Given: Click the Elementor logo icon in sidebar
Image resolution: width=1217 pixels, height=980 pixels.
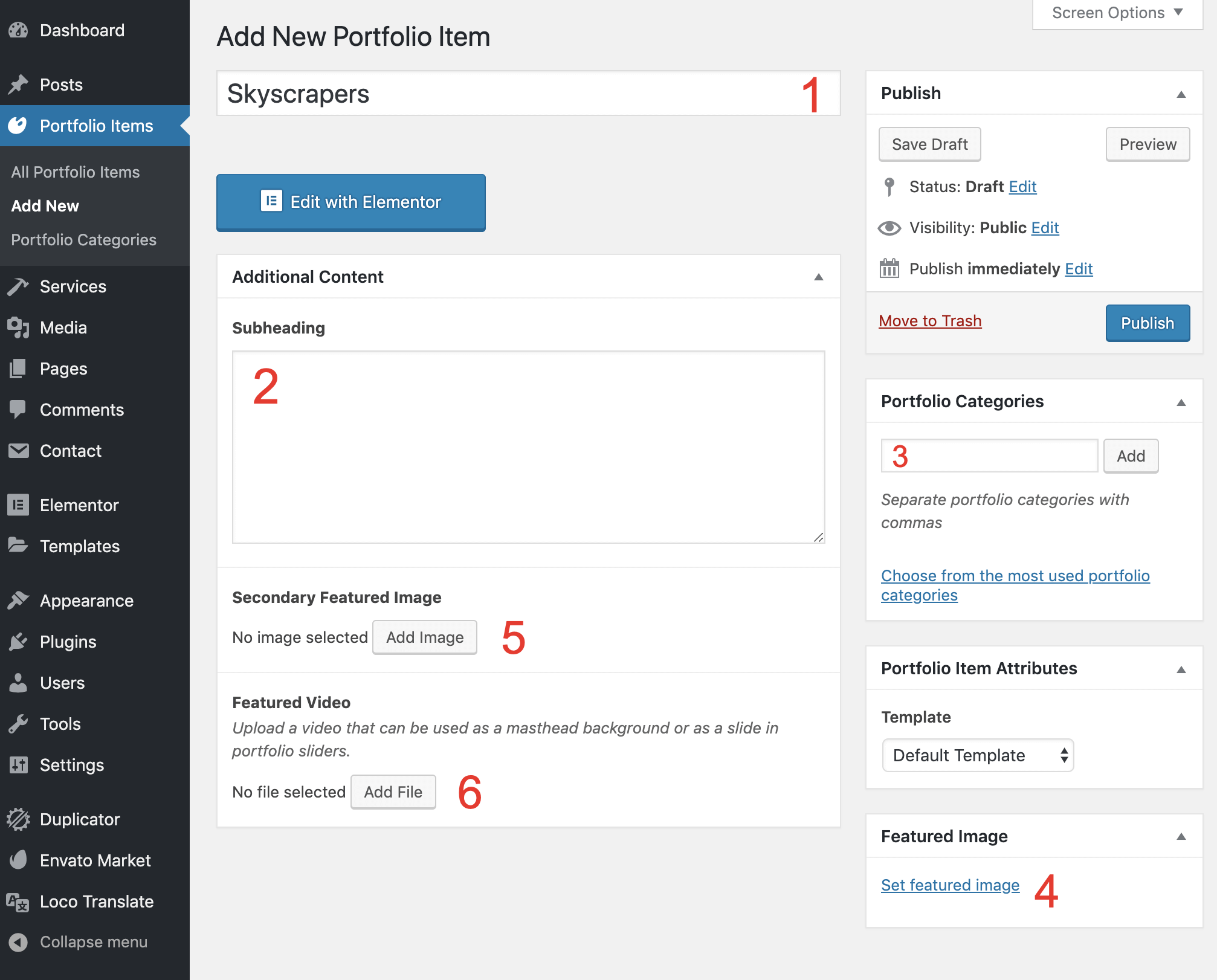Looking at the screenshot, I should [19, 505].
